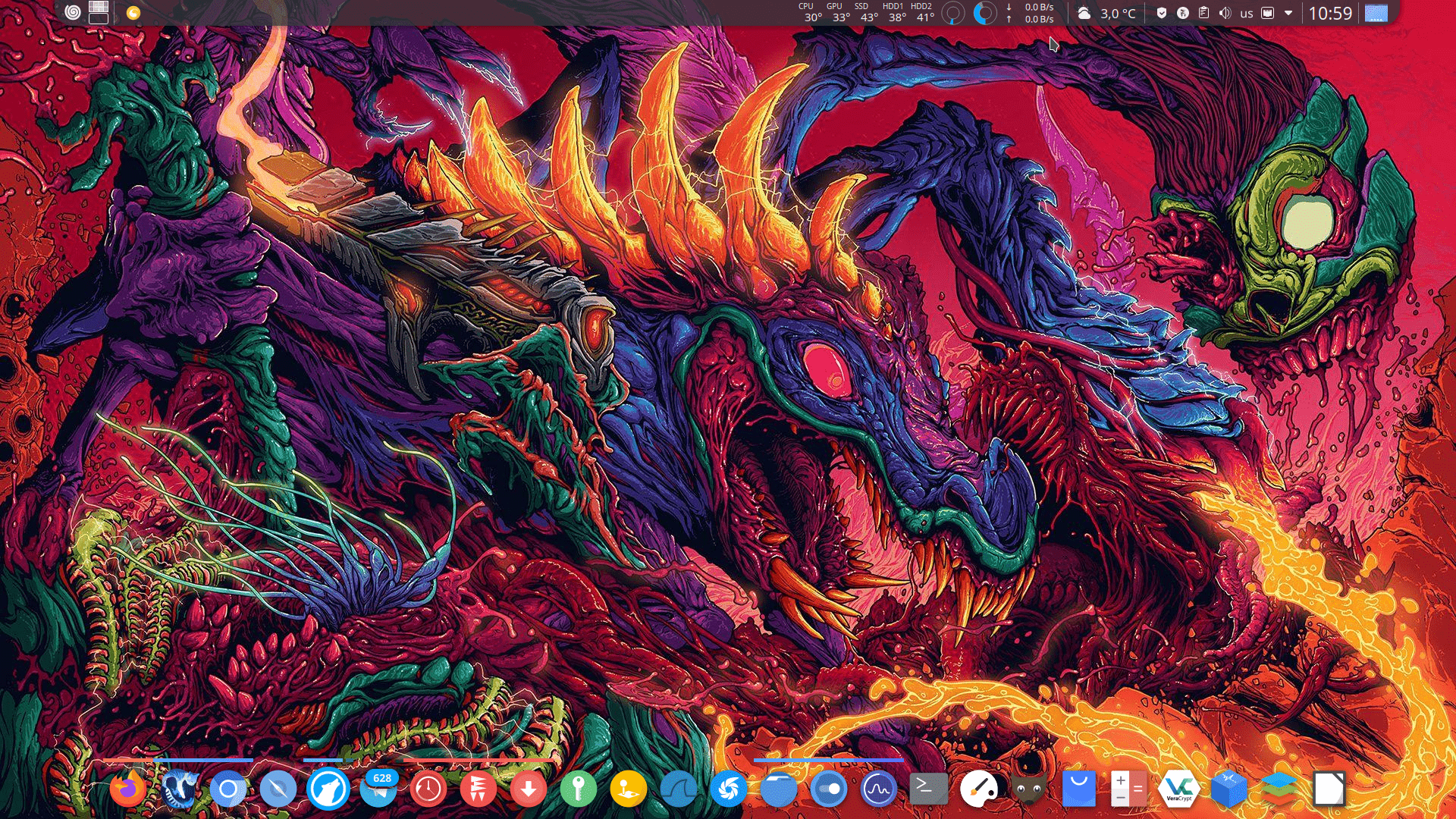This screenshot has width=1456, height=819.
Task: Click the show desktop icon at panel end
Action: click(x=1376, y=13)
